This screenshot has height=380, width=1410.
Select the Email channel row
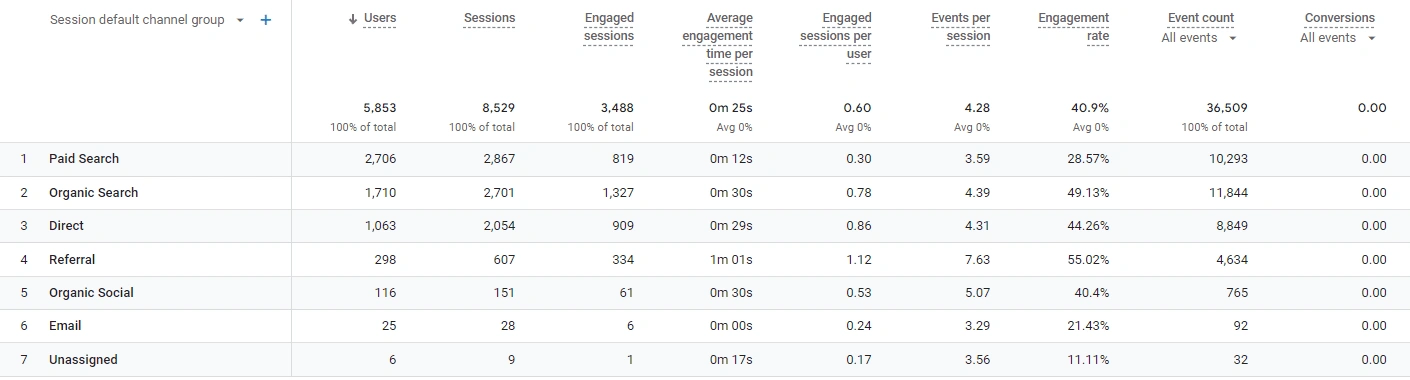pos(705,326)
